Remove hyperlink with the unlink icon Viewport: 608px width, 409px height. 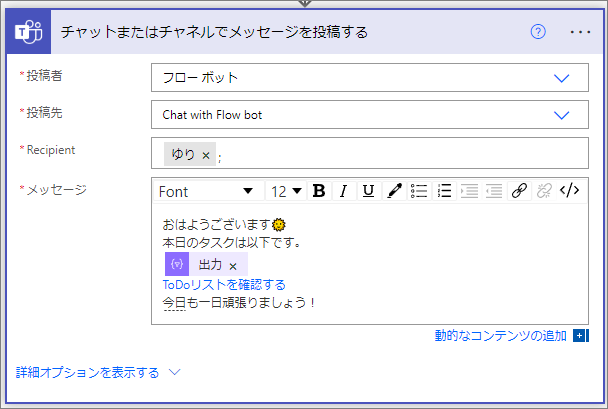coord(544,191)
